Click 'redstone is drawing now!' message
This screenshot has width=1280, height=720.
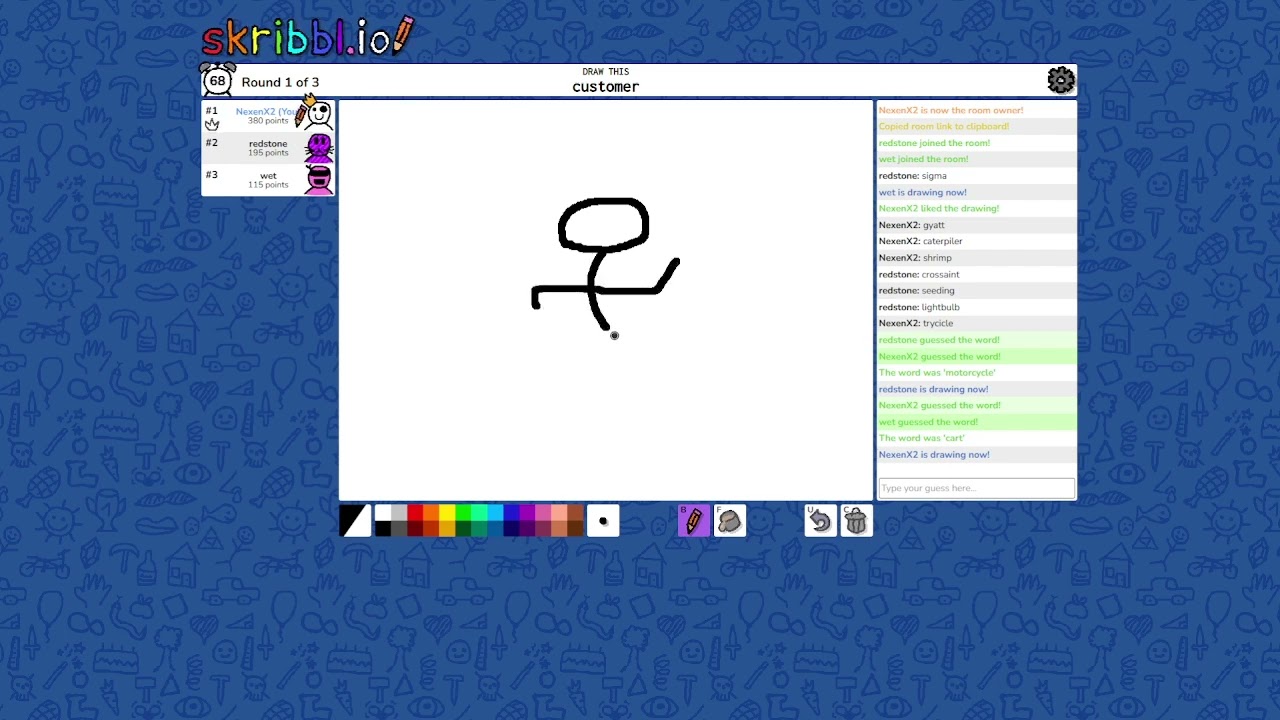tap(933, 389)
